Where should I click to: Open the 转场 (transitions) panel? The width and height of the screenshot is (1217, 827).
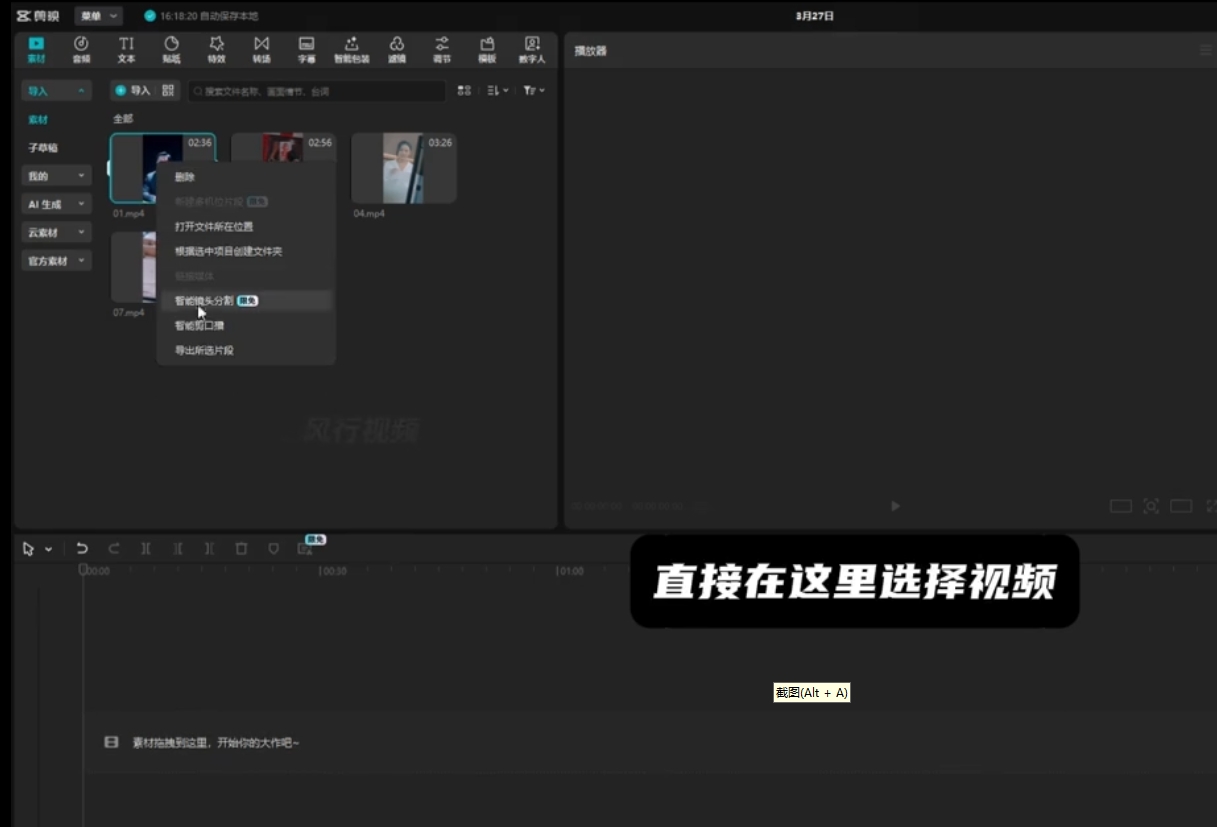pos(261,49)
